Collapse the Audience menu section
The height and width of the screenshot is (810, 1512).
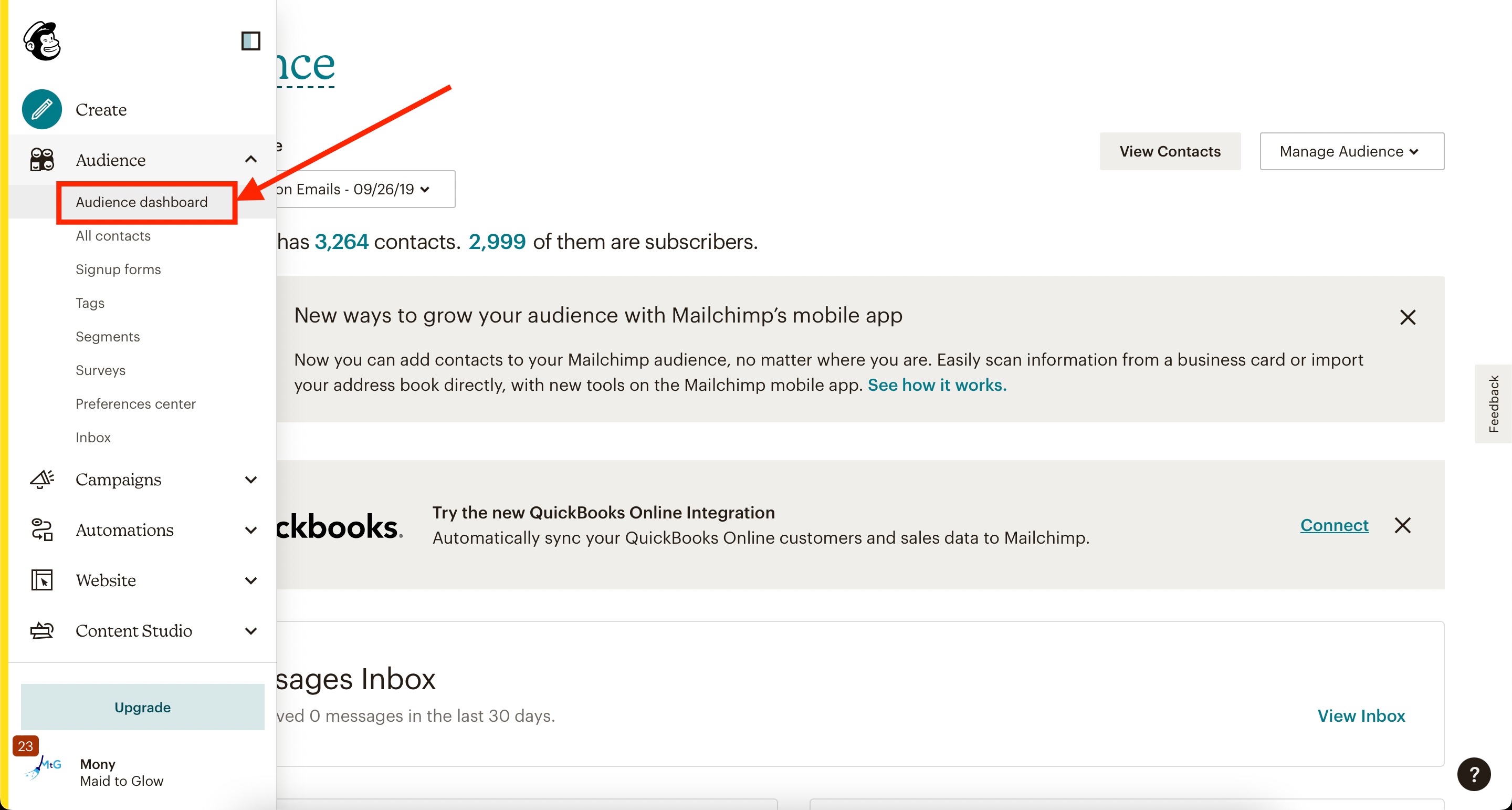pyautogui.click(x=250, y=160)
